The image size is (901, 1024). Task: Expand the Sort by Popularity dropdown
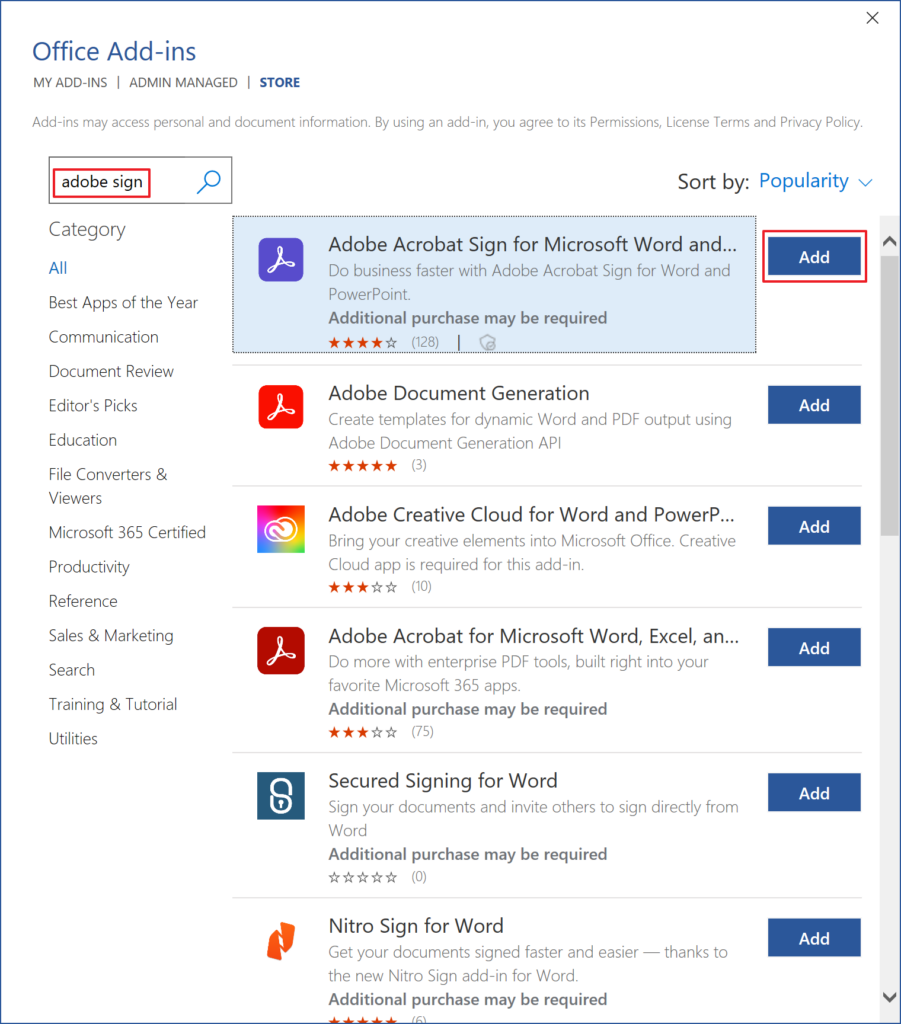[815, 181]
